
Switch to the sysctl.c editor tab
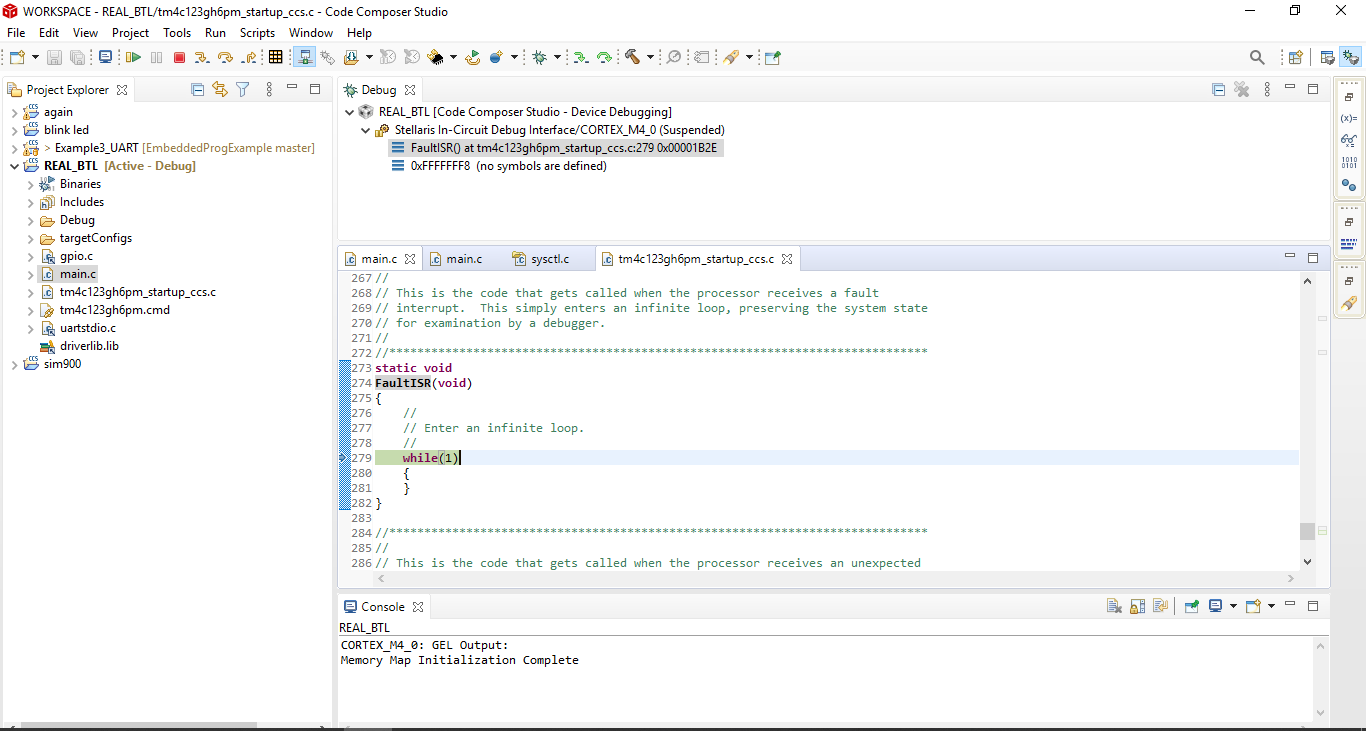pos(549,259)
